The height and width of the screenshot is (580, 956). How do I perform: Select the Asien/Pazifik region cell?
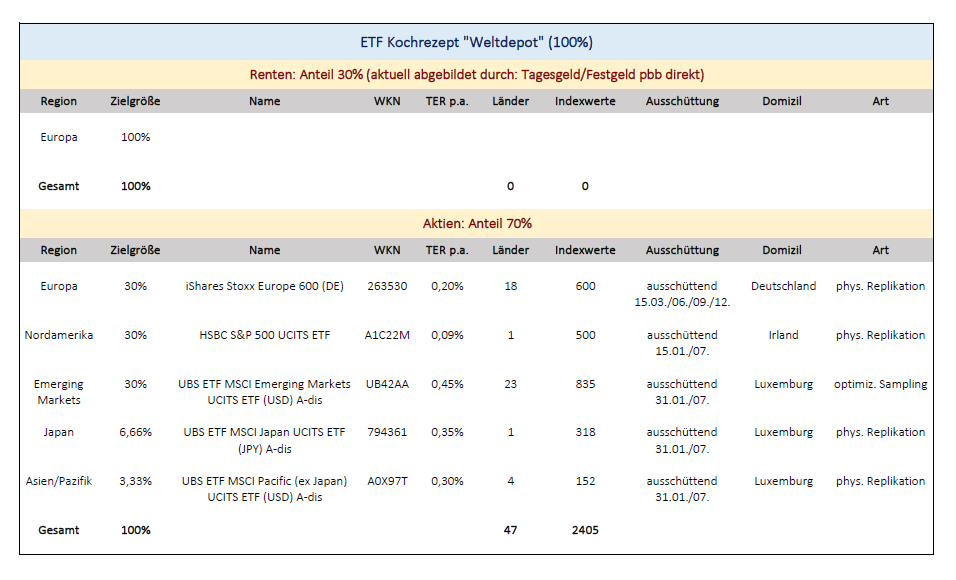(59, 481)
